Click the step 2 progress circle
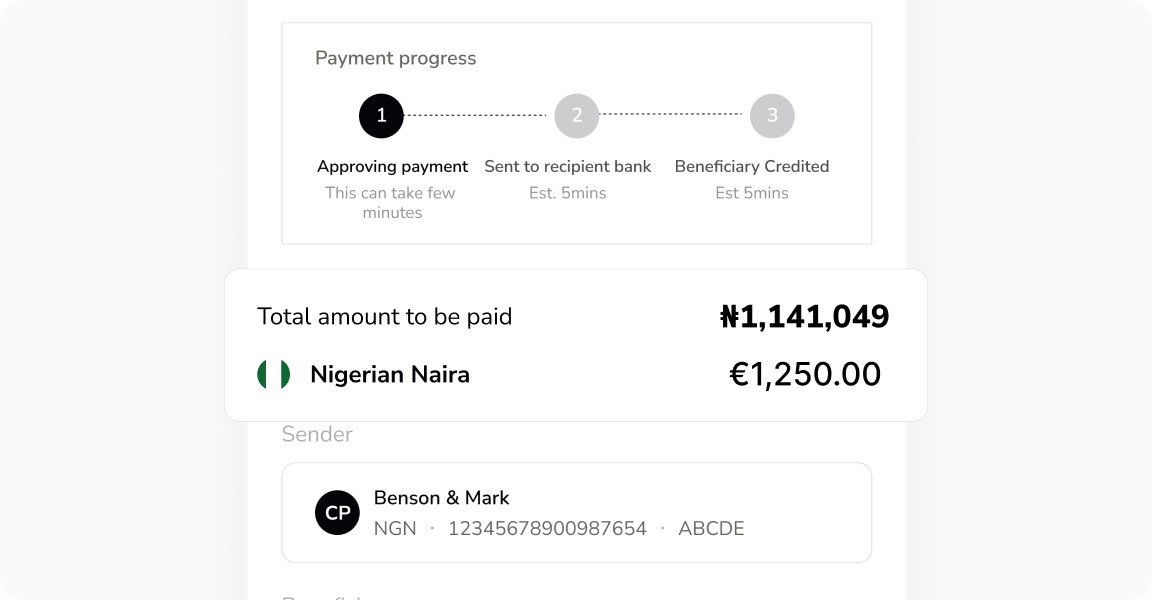 pos(577,116)
